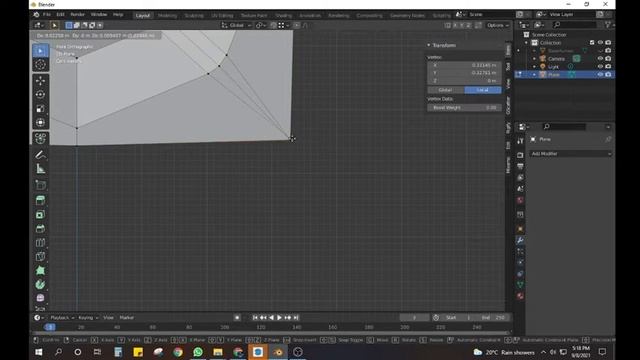
Task: Open the timeline Marker menu
Action: coord(127,318)
